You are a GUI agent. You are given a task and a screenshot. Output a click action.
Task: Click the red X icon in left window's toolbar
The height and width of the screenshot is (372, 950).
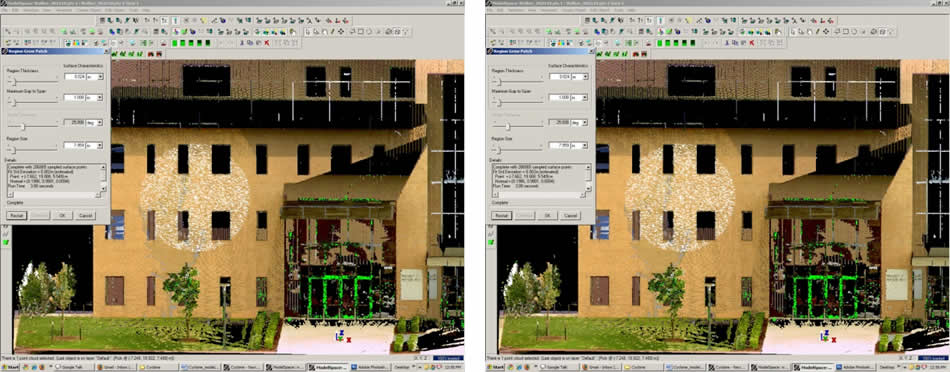[267, 43]
